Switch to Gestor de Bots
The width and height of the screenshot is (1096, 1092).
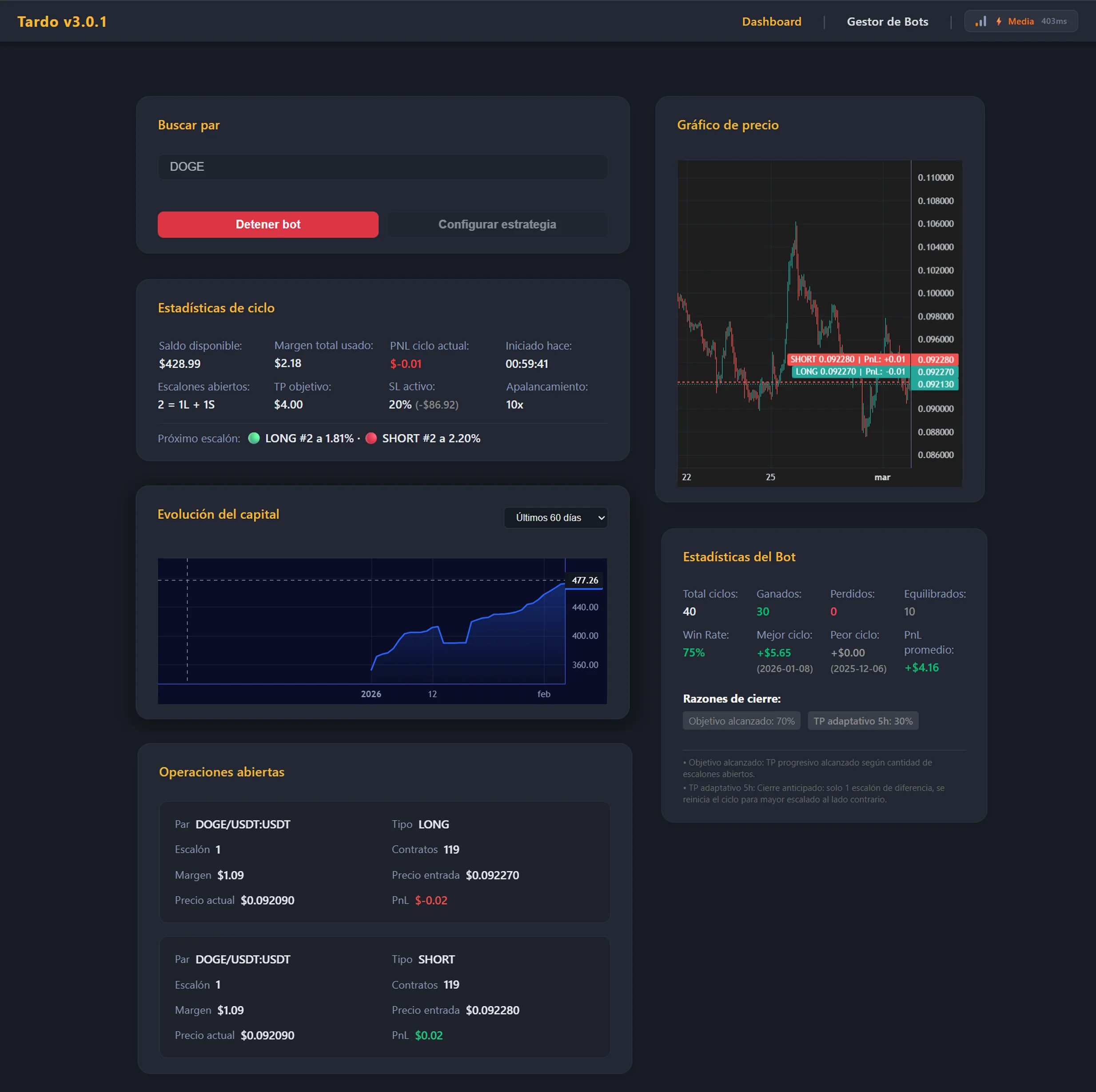pyautogui.click(x=887, y=22)
